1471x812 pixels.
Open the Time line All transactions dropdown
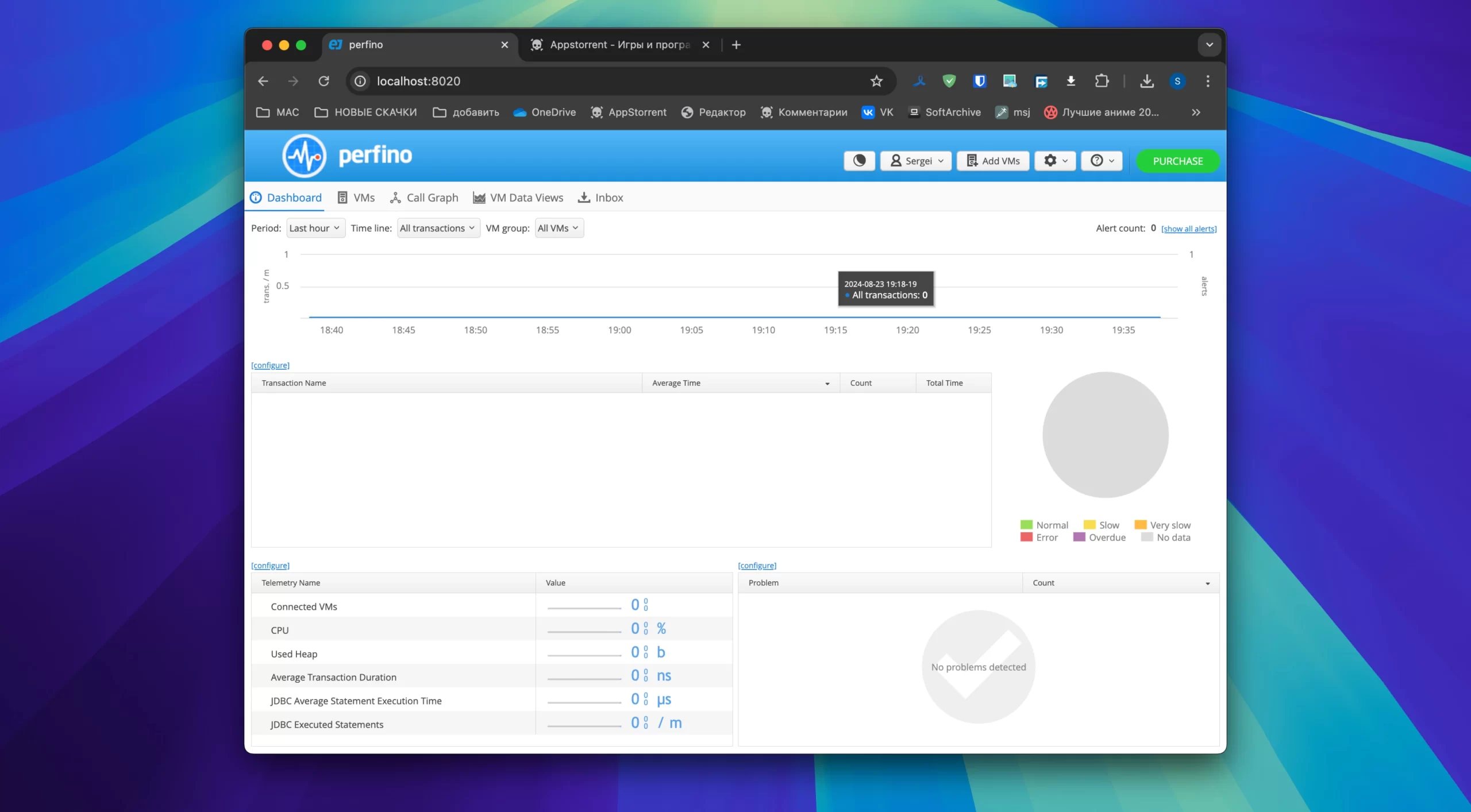(438, 228)
